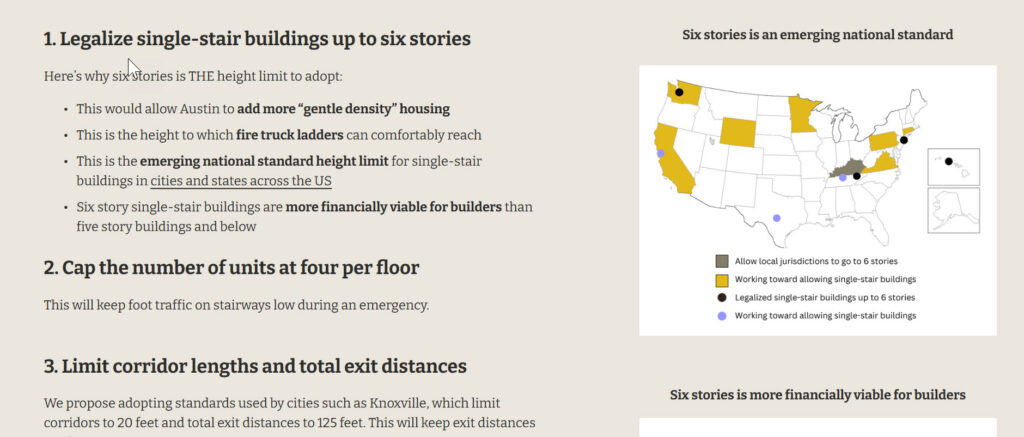Click the black circle legend marker
Screen dimensions: 1024x437
(x=721, y=297)
